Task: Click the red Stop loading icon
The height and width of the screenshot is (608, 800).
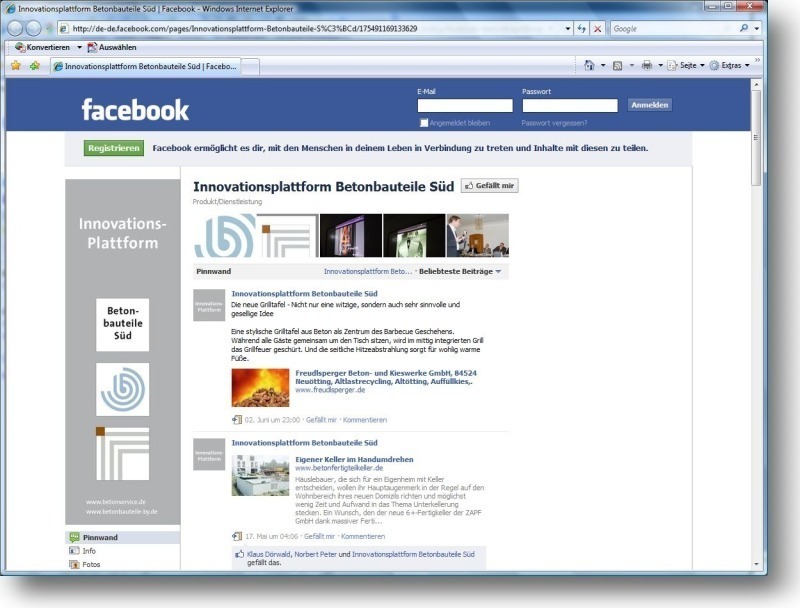Action: coord(597,29)
